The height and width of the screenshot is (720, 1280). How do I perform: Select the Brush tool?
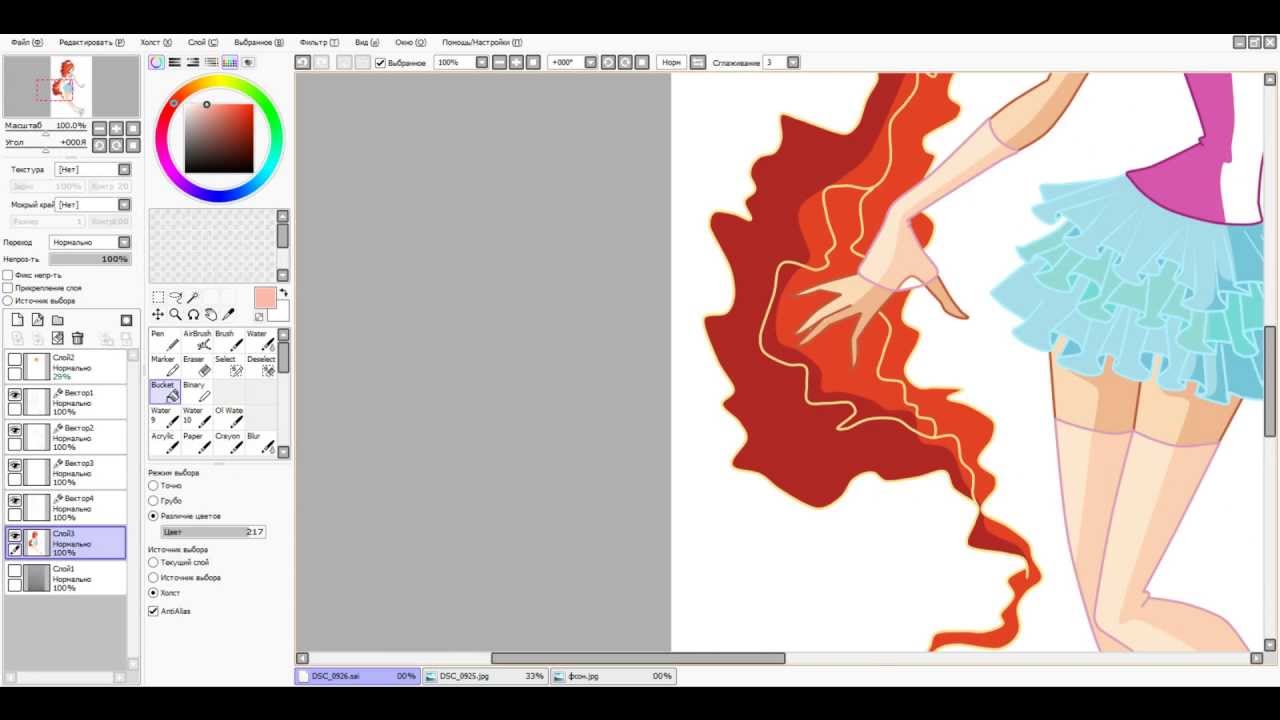click(x=229, y=340)
